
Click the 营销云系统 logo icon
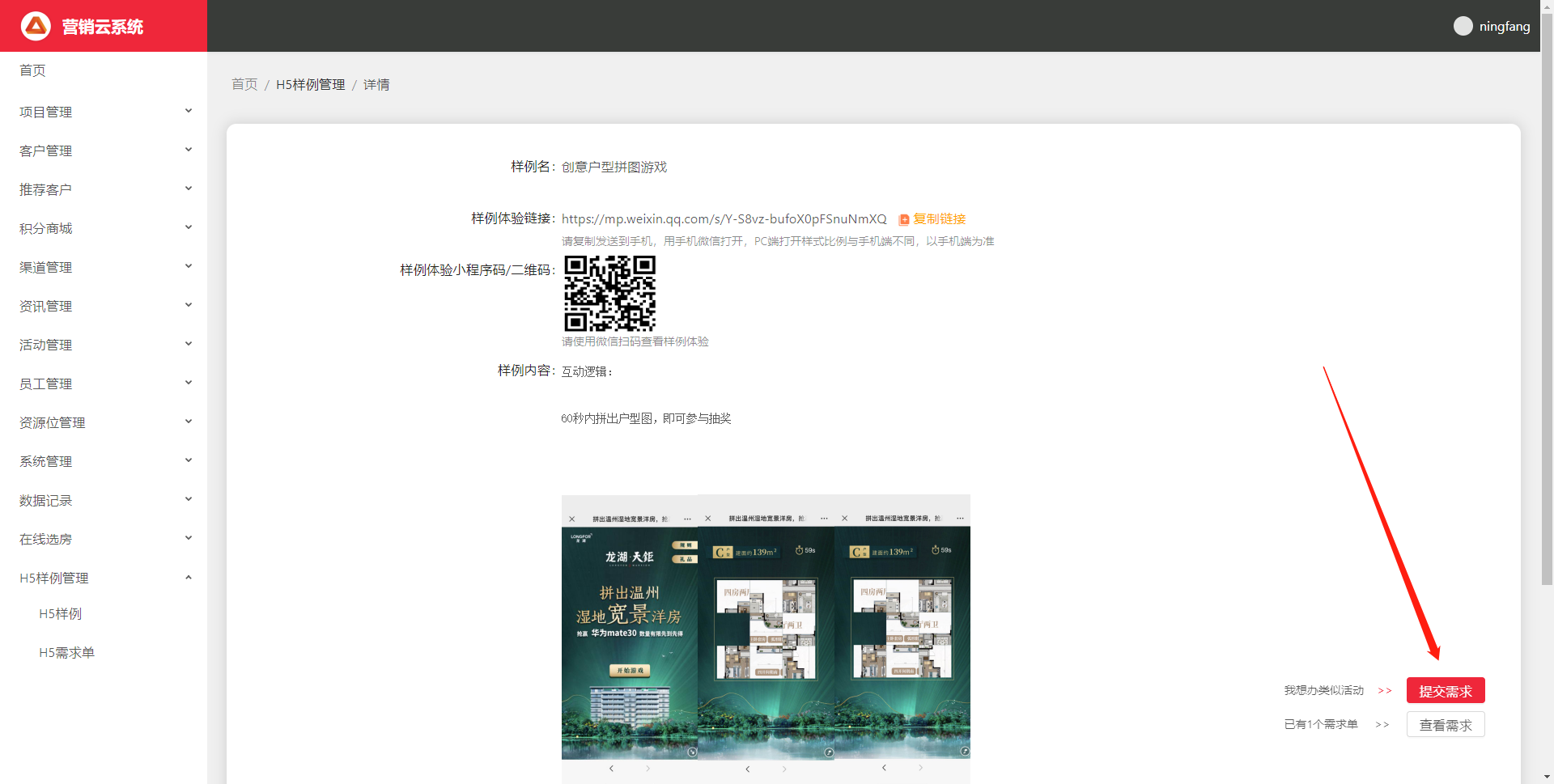click(36, 26)
